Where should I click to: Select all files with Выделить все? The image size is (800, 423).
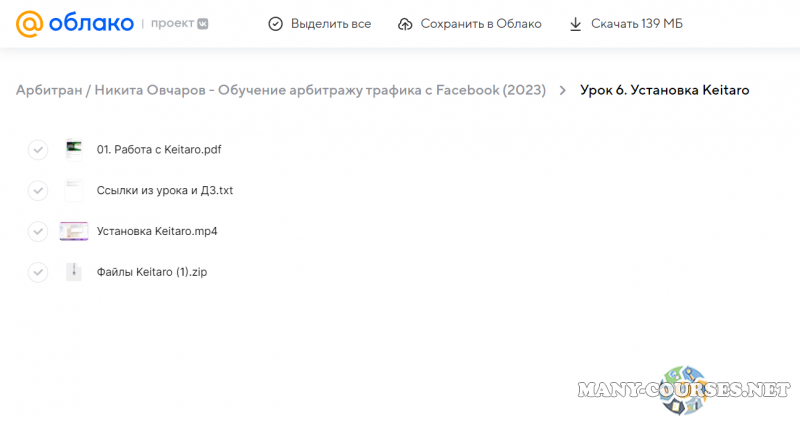click(321, 24)
